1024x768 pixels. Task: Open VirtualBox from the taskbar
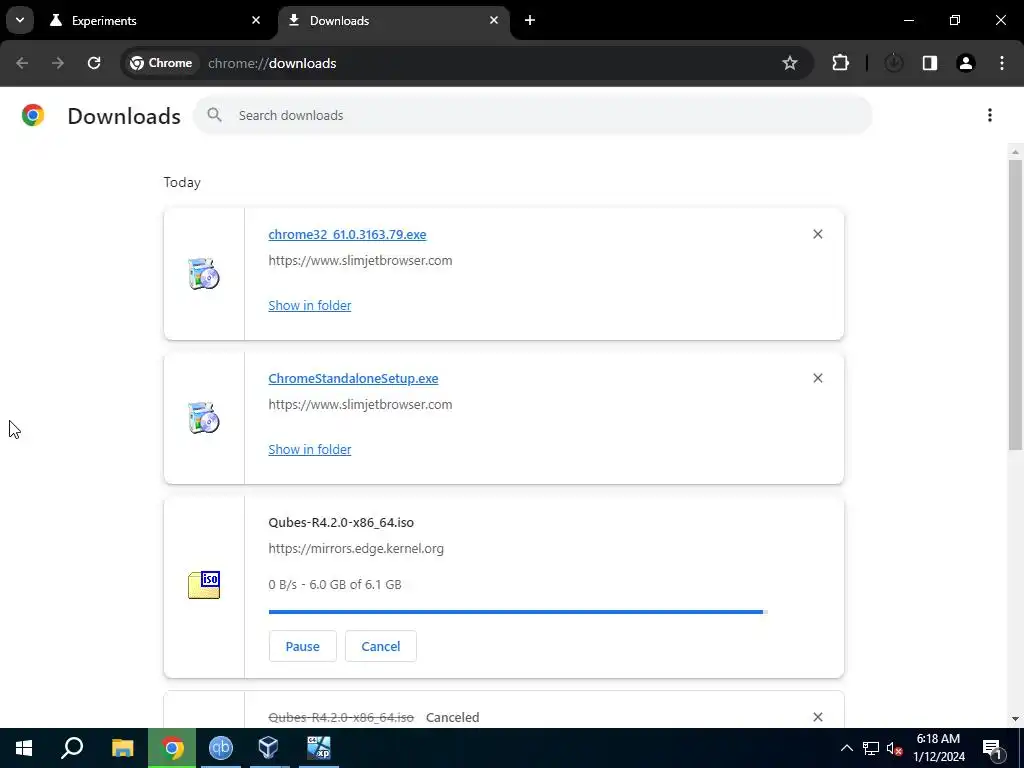click(x=268, y=748)
